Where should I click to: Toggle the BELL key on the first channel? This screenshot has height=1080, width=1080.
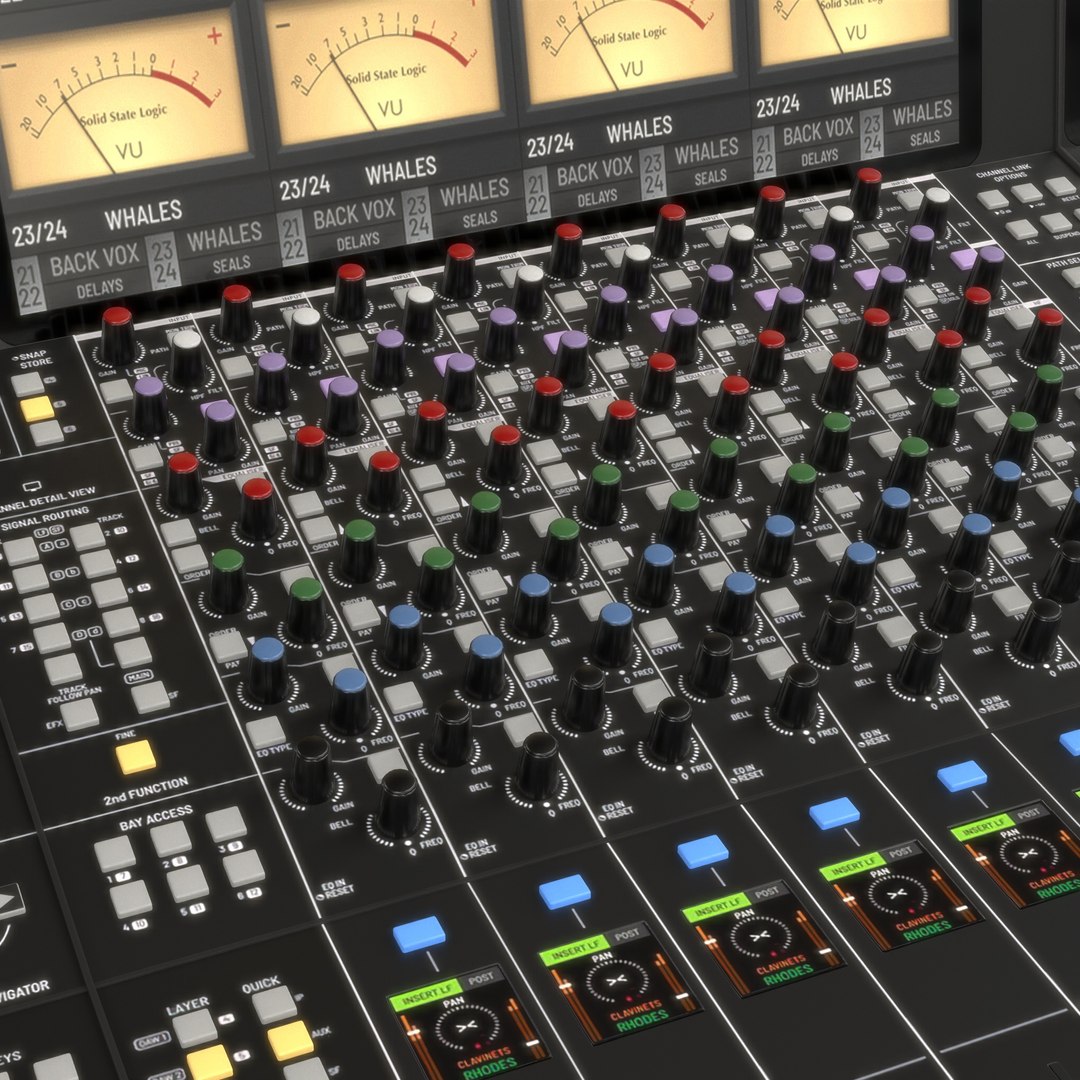point(178,534)
